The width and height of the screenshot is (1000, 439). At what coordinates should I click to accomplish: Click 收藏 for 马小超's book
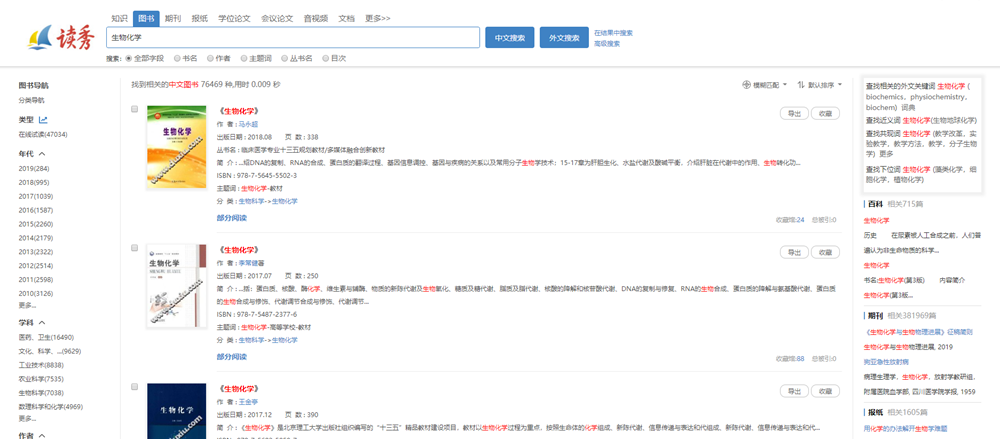tap(825, 113)
